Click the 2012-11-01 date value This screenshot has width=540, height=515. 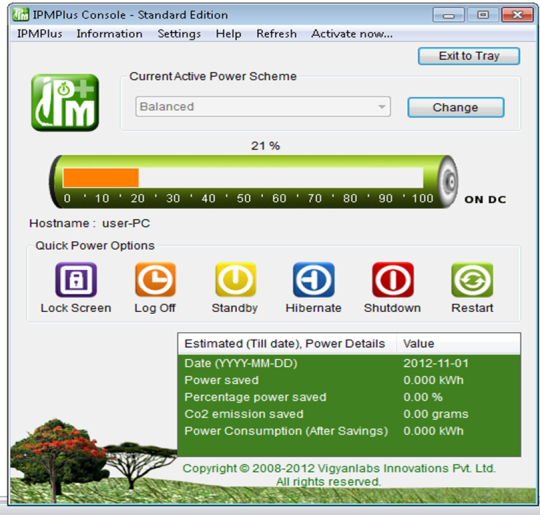pos(436,363)
